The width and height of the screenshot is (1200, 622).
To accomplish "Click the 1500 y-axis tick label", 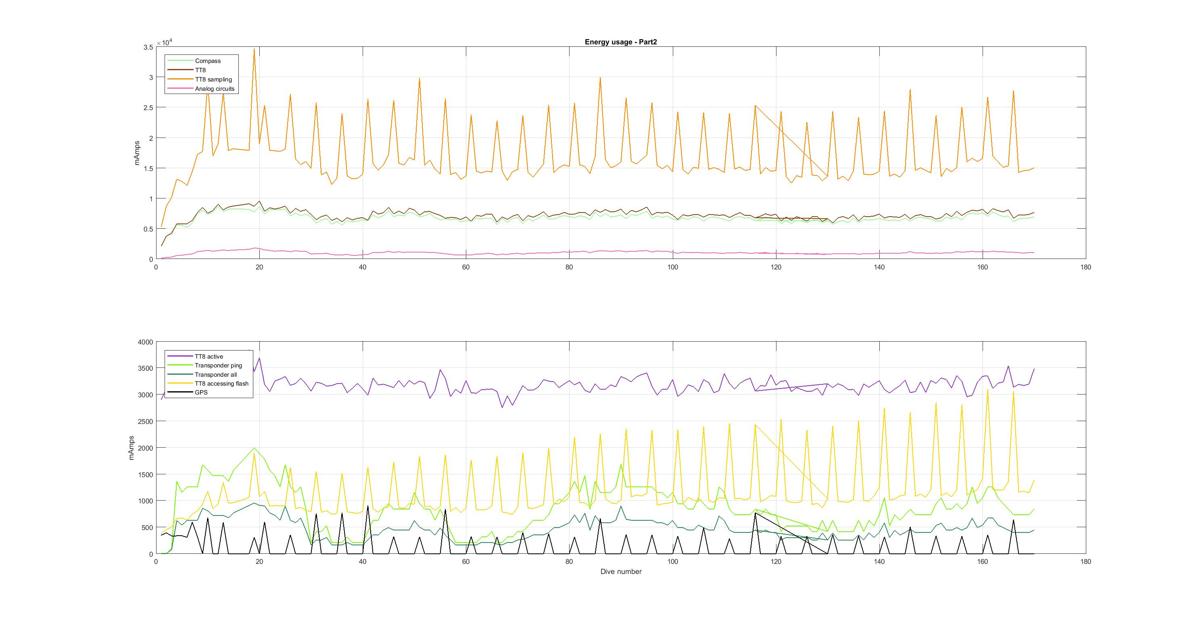I will click(144, 474).
